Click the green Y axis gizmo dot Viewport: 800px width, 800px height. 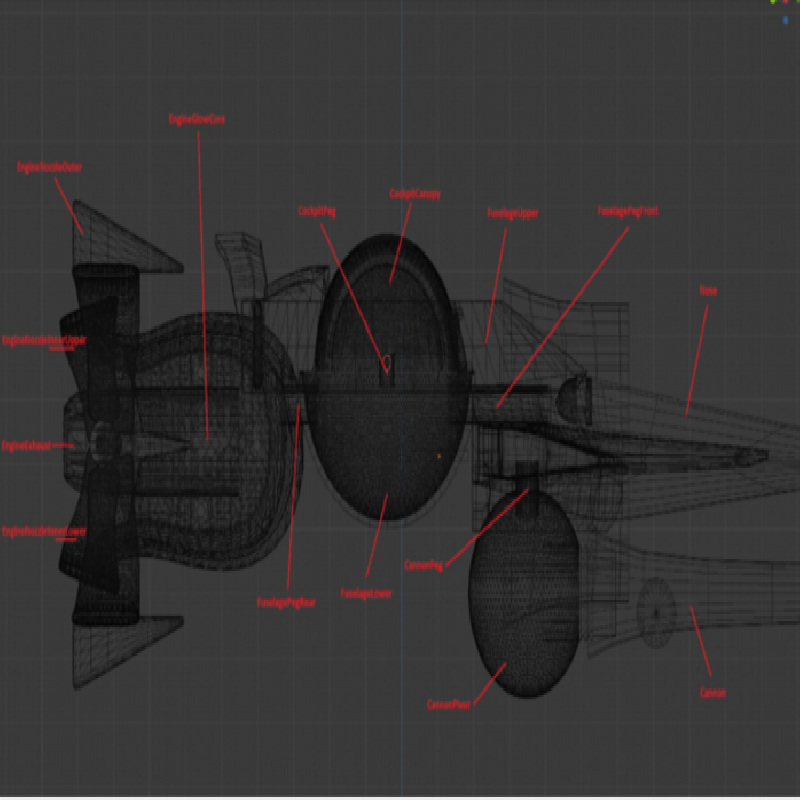773,2
